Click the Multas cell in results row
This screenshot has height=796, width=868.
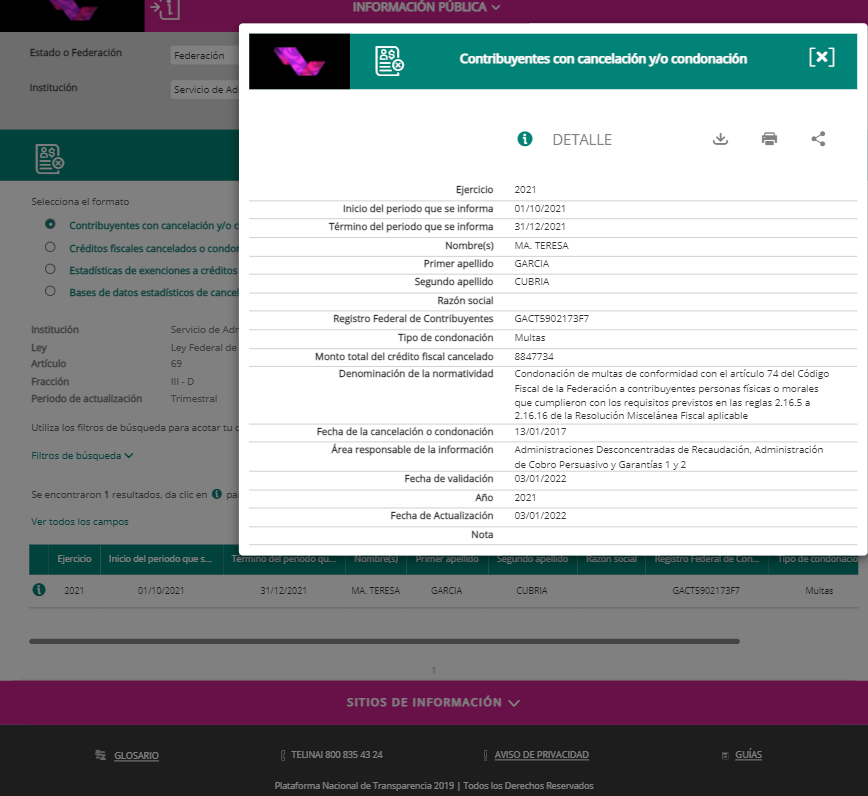[819, 591]
